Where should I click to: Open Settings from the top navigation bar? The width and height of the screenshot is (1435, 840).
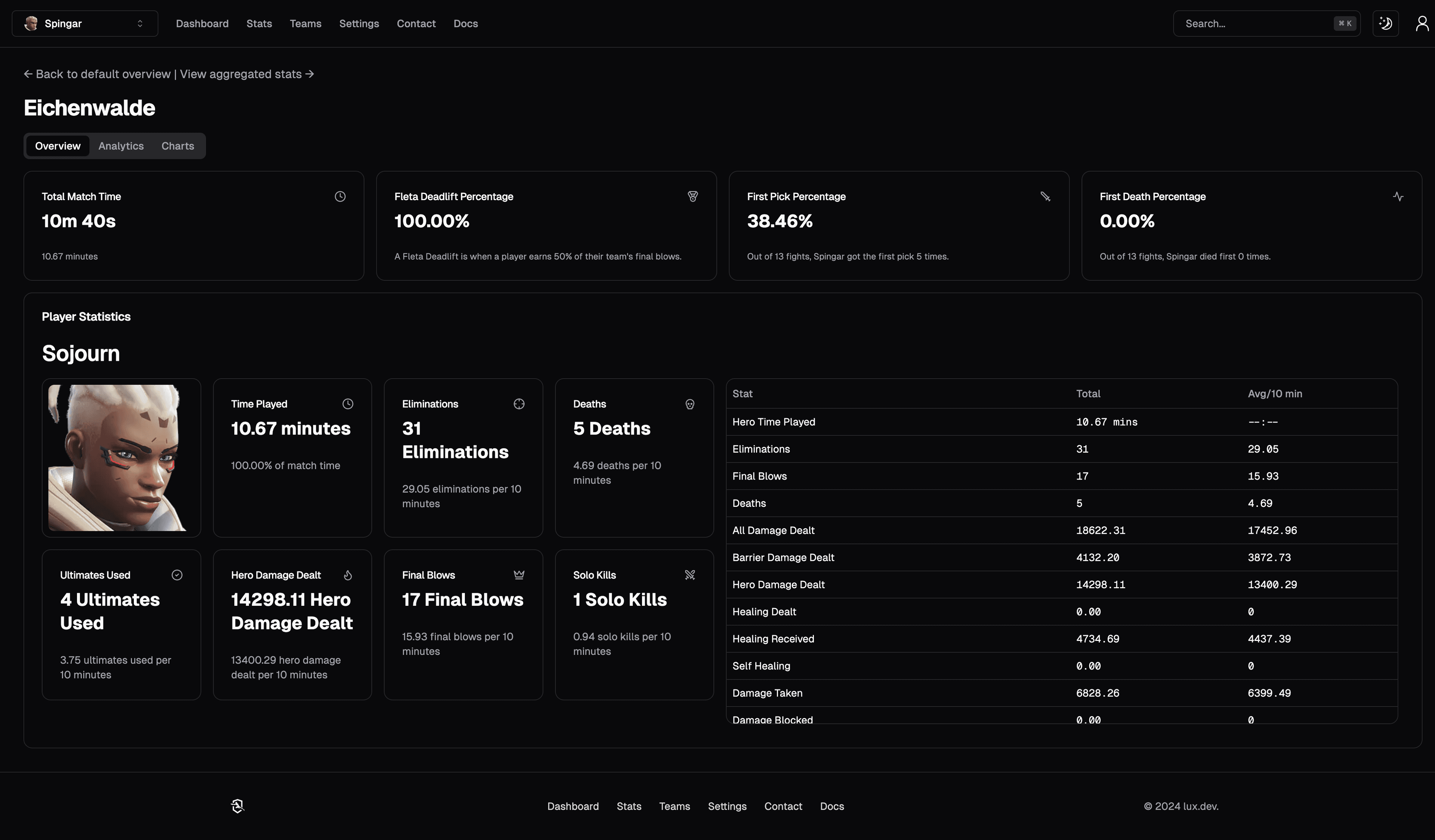pyautogui.click(x=359, y=23)
